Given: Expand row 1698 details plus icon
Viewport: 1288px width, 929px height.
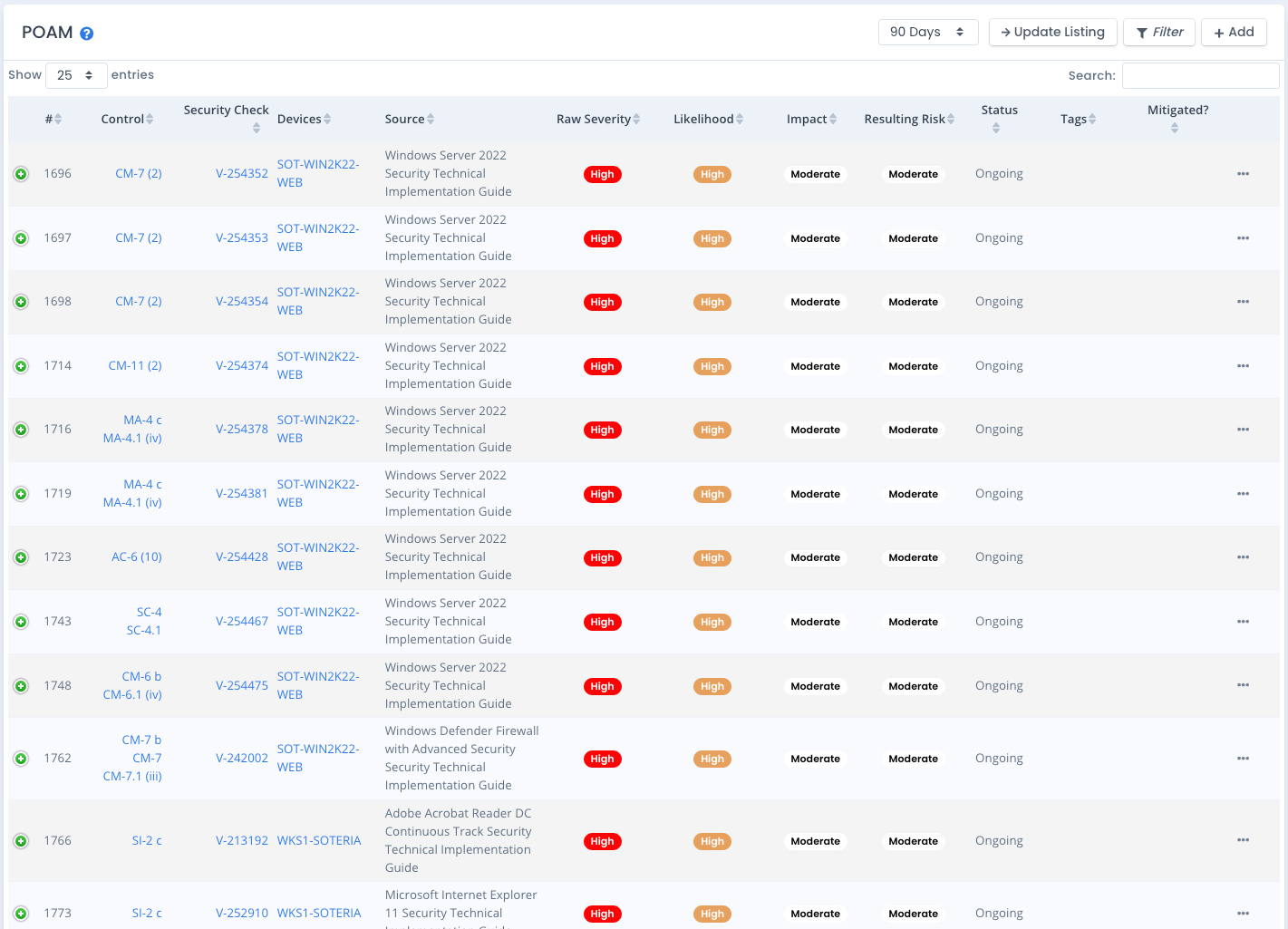Looking at the screenshot, I should [x=21, y=302].
